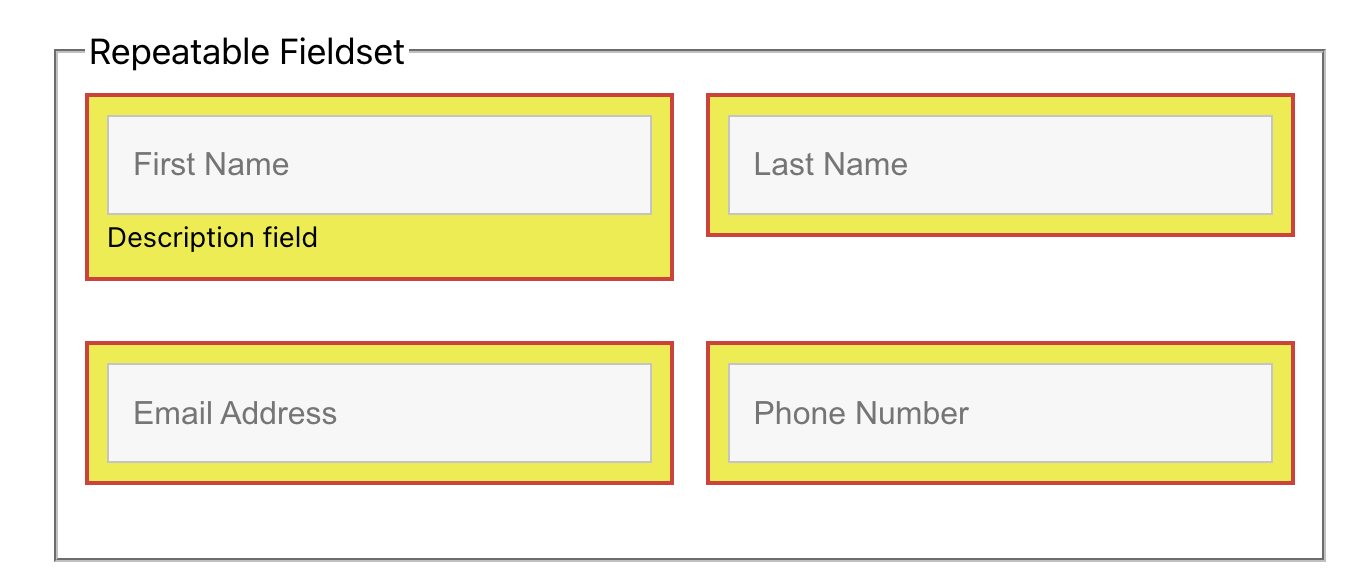The image size is (1362, 584).
Task: Click the "Last Name" placeholder text
Action: (x=831, y=165)
